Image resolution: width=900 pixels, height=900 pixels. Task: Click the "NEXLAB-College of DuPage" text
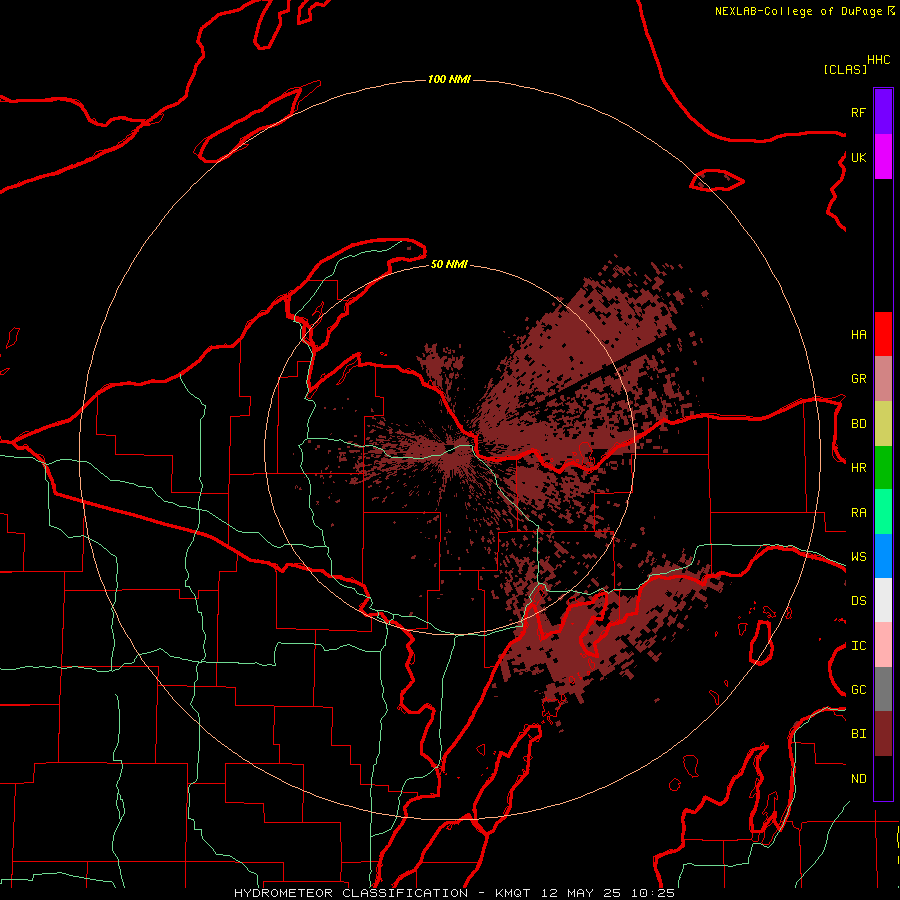click(x=798, y=11)
